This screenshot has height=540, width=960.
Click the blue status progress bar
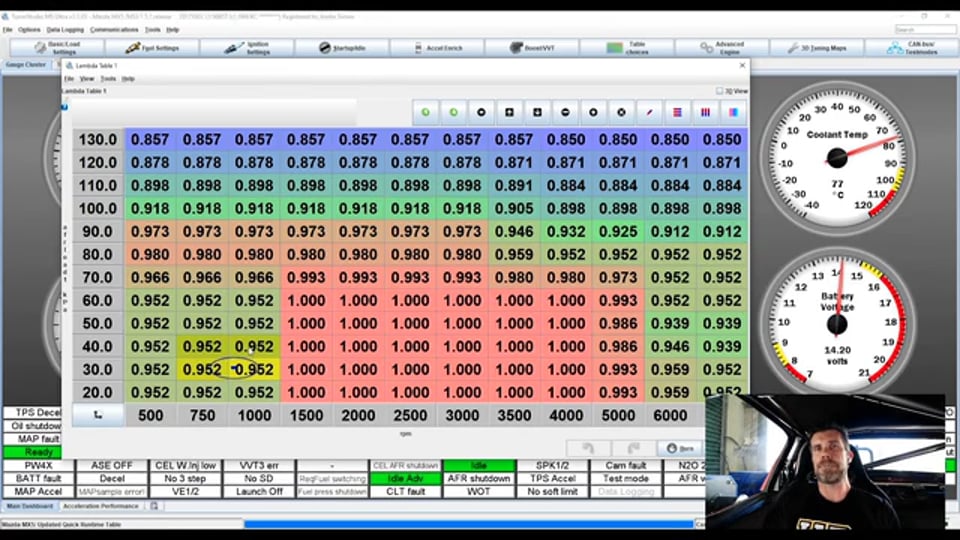[469, 524]
